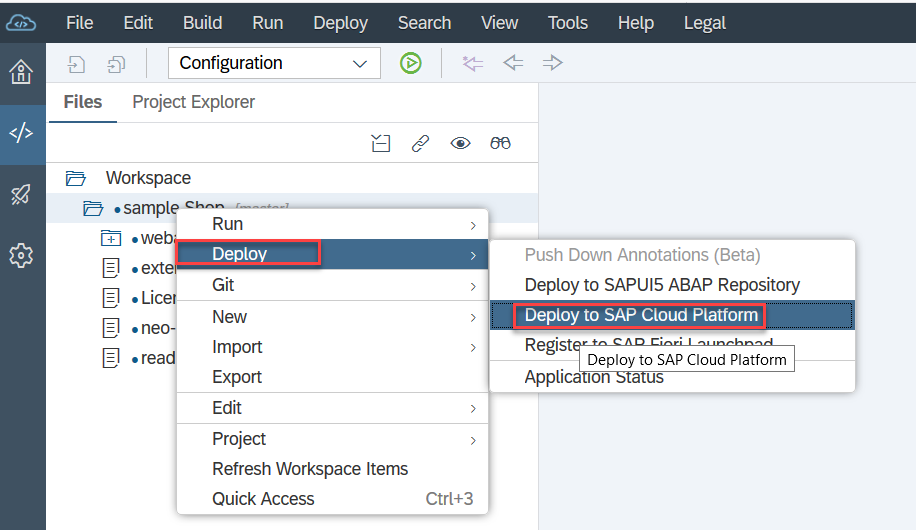Click the file icon beside 'neo-' item
Viewport: 916px width, 530px height.
[x=111, y=328]
